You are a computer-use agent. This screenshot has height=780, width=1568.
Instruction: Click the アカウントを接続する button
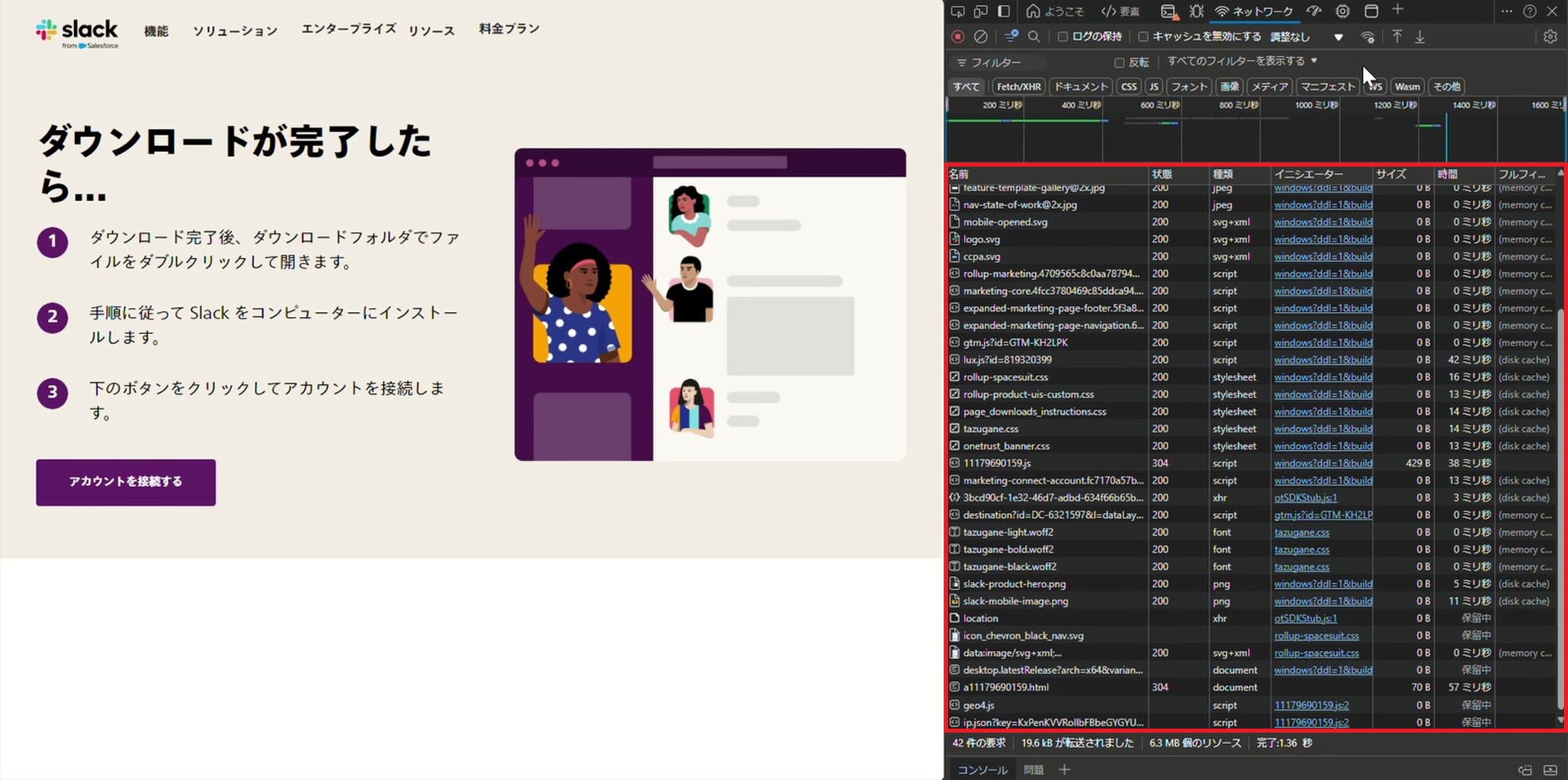126,482
